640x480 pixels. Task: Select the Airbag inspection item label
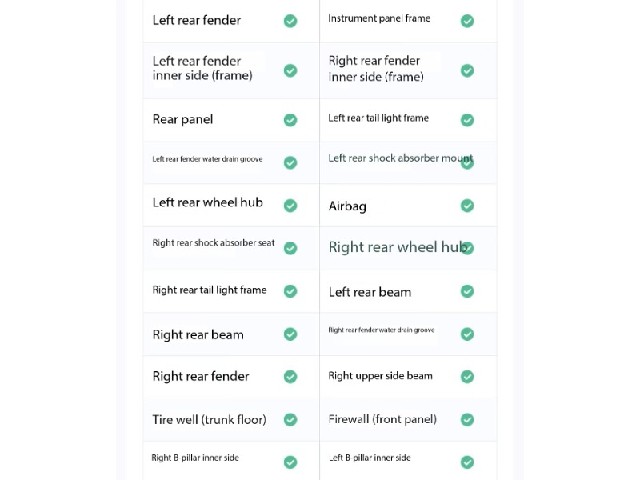point(347,206)
